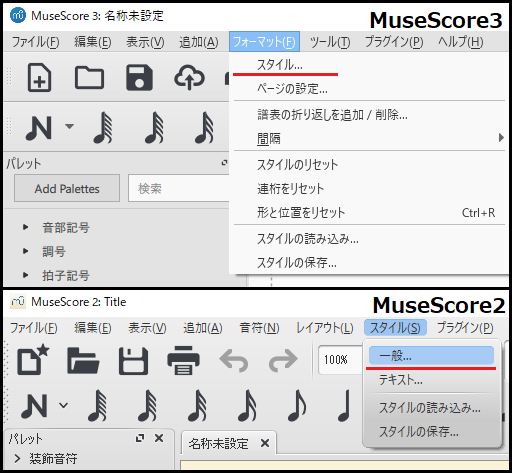Click the フォーマット(F) menu
Screen dimensions: 512x473
[264, 42]
